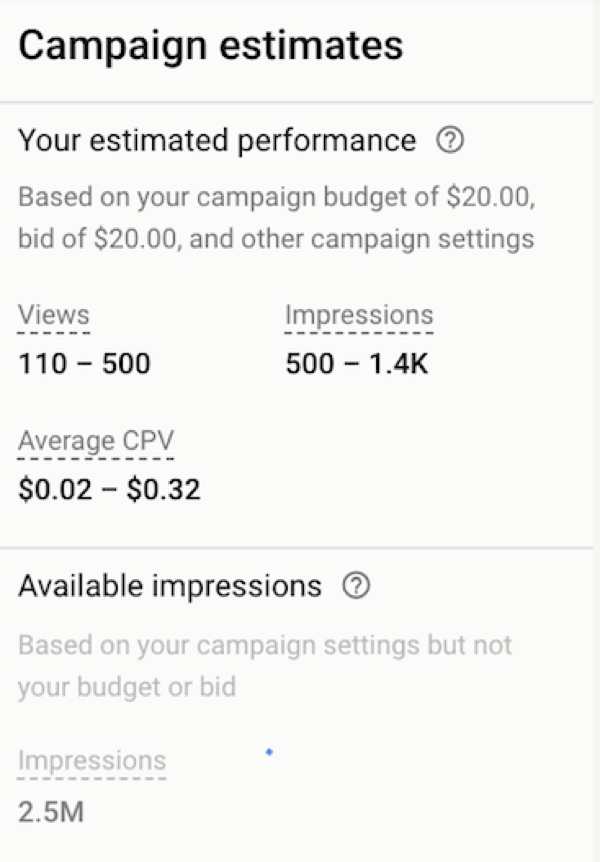The image size is (600, 862).
Task: Select the Impressions label next to Views
Action: point(359,315)
